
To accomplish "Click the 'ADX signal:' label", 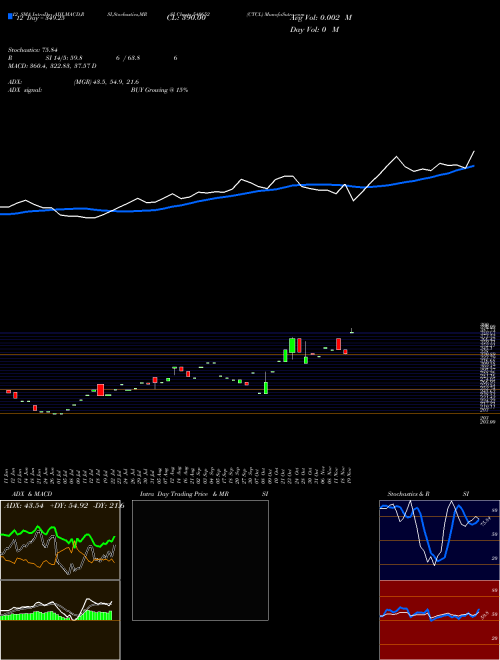I will [x=24, y=90].
